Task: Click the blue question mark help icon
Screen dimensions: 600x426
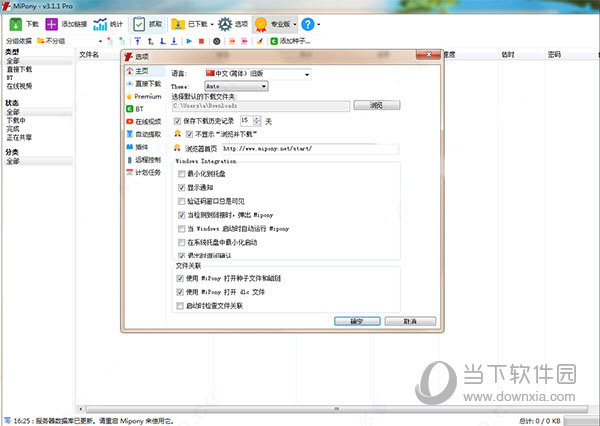Action: point(308,24)
